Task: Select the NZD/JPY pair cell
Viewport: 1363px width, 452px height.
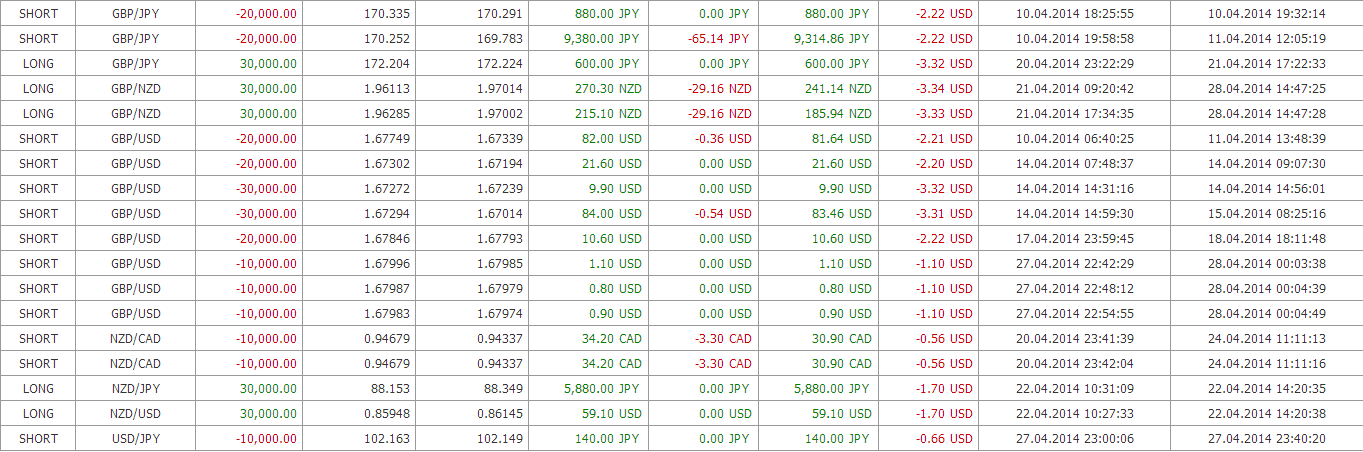Action: (135, 388)
